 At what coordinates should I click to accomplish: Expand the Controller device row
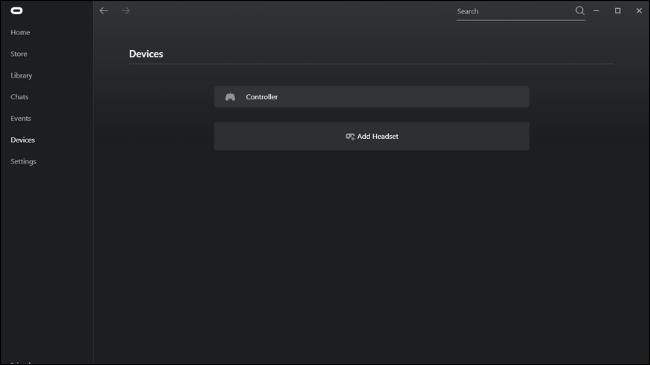(371, 97)
